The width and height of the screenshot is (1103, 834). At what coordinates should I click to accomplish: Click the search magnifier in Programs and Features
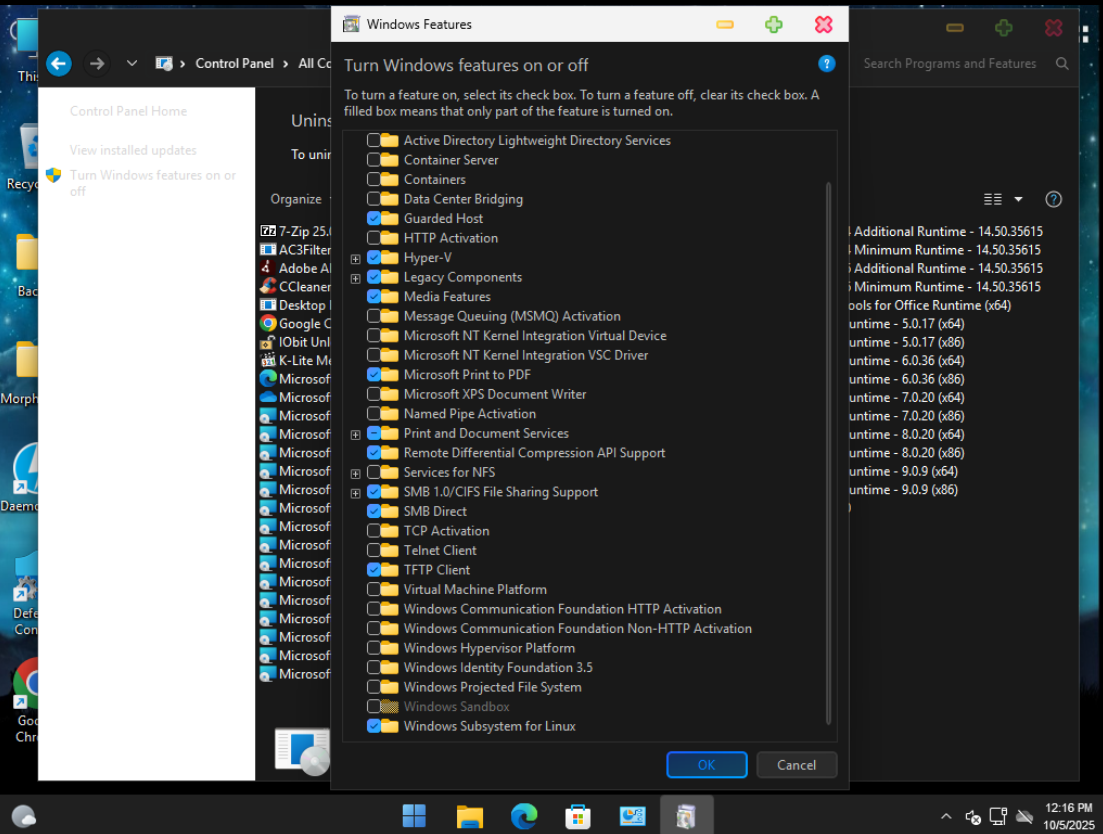1061,64
